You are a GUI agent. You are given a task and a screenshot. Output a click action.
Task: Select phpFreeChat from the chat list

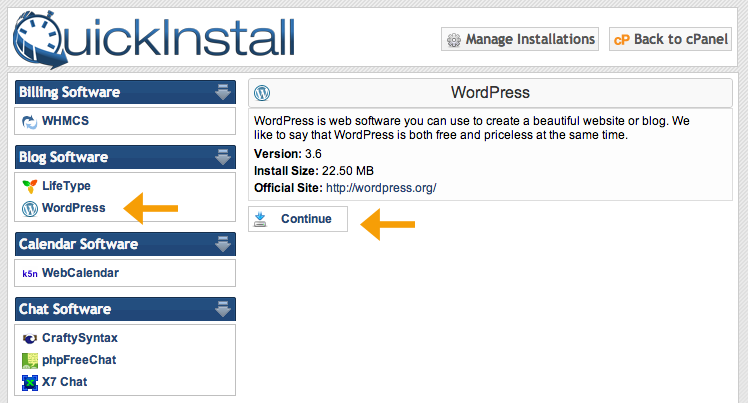coord(79,360)
